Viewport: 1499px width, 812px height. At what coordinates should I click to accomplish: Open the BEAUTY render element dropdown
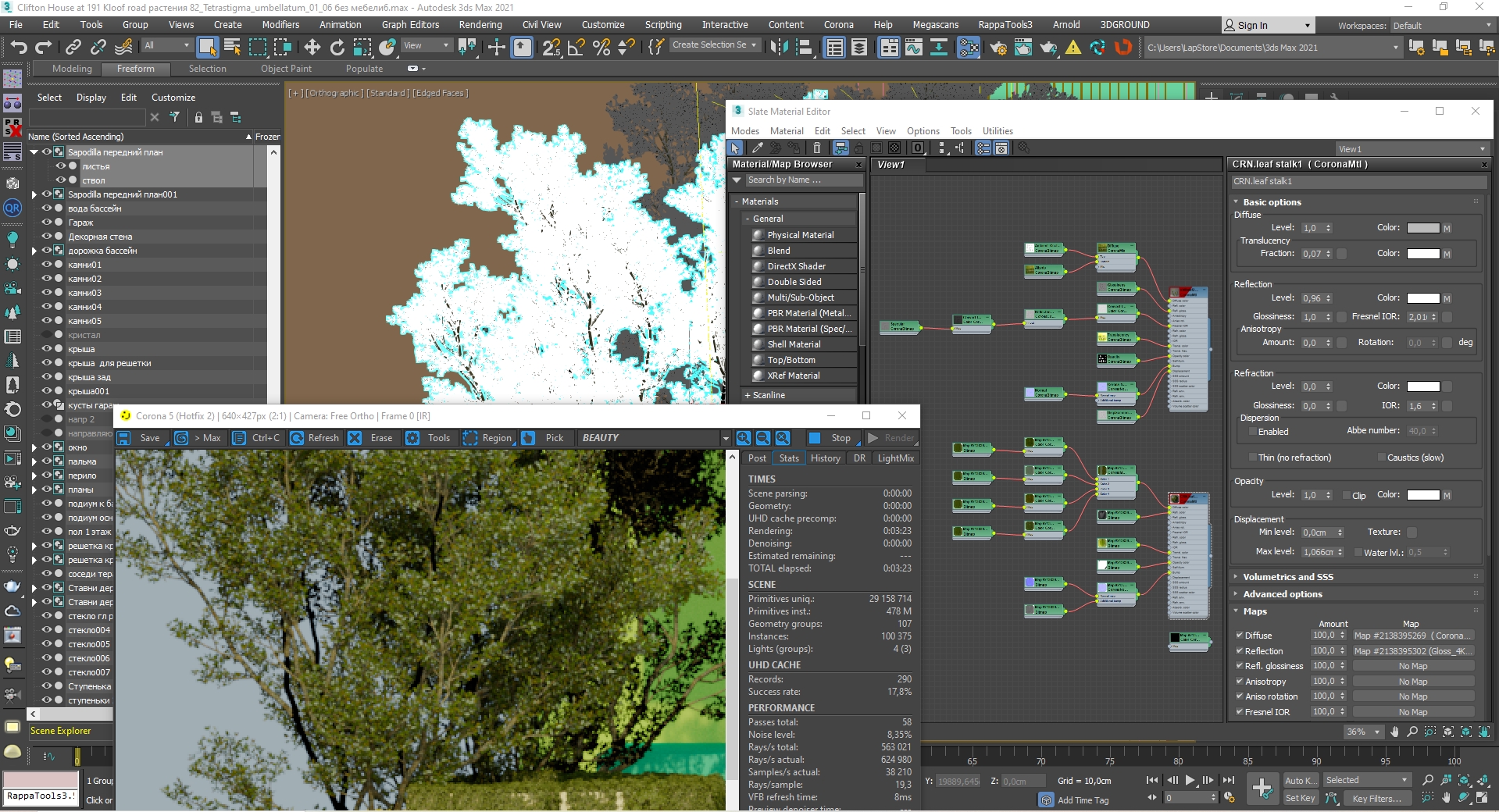pyautogui.click(x=725, y=438)
